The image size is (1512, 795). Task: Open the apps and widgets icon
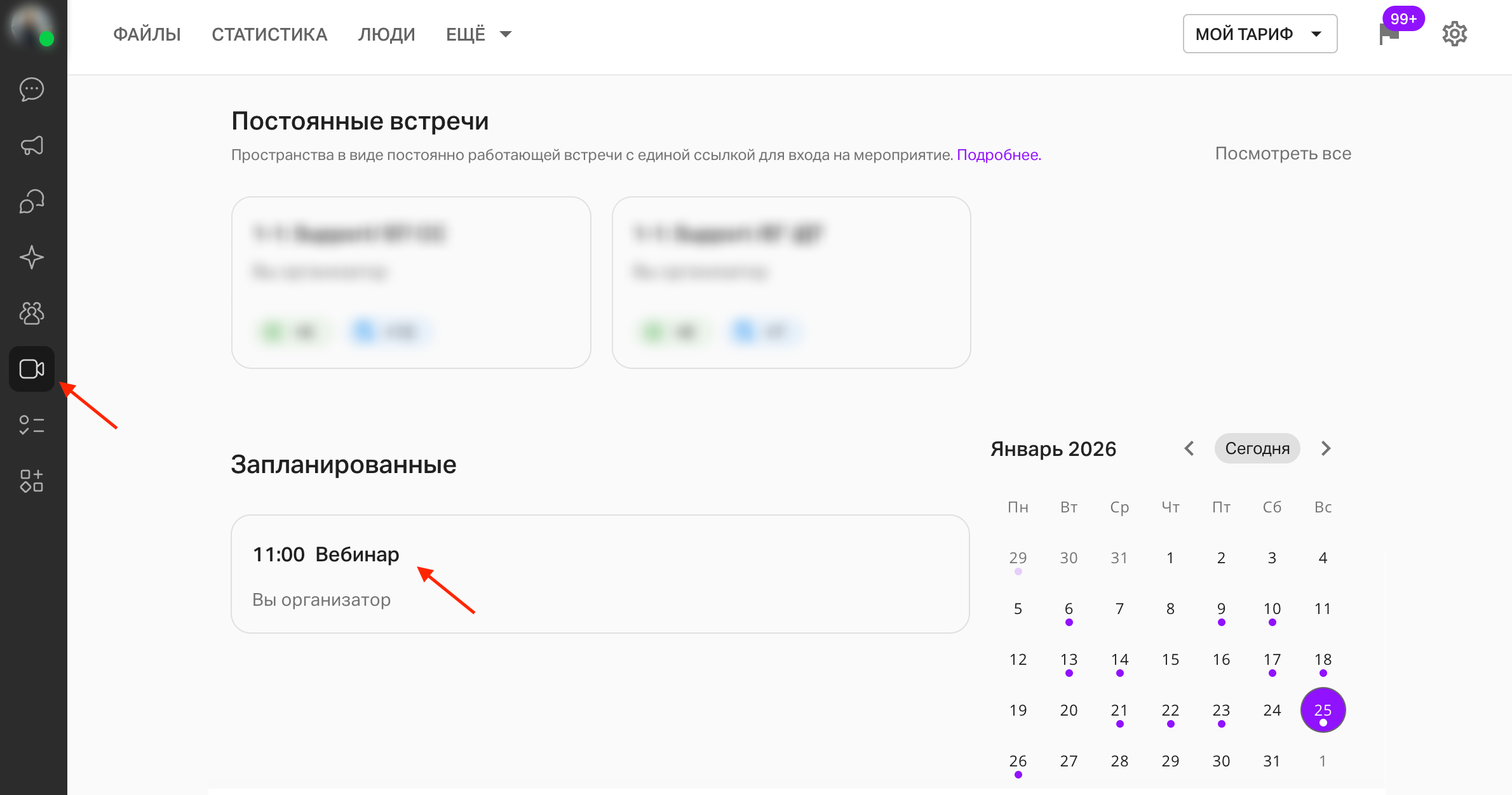[x=32, y=481]
